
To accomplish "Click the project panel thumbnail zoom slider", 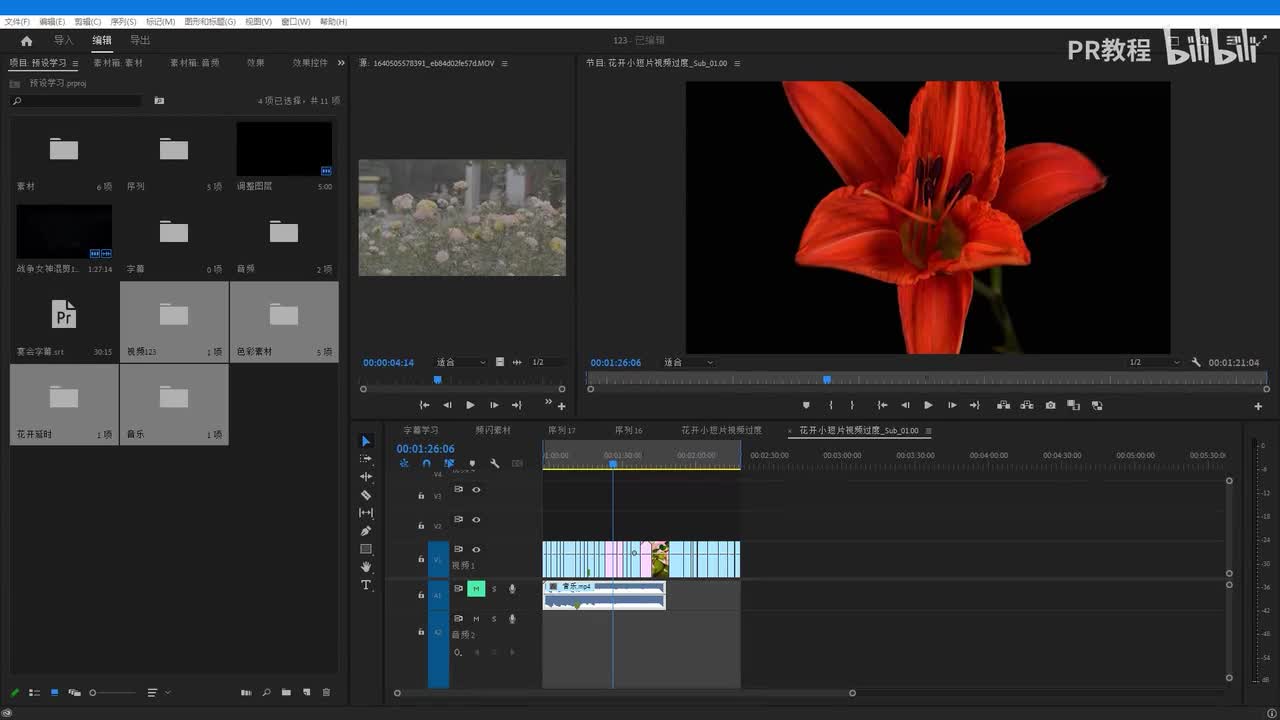I will tap(93, 692).
